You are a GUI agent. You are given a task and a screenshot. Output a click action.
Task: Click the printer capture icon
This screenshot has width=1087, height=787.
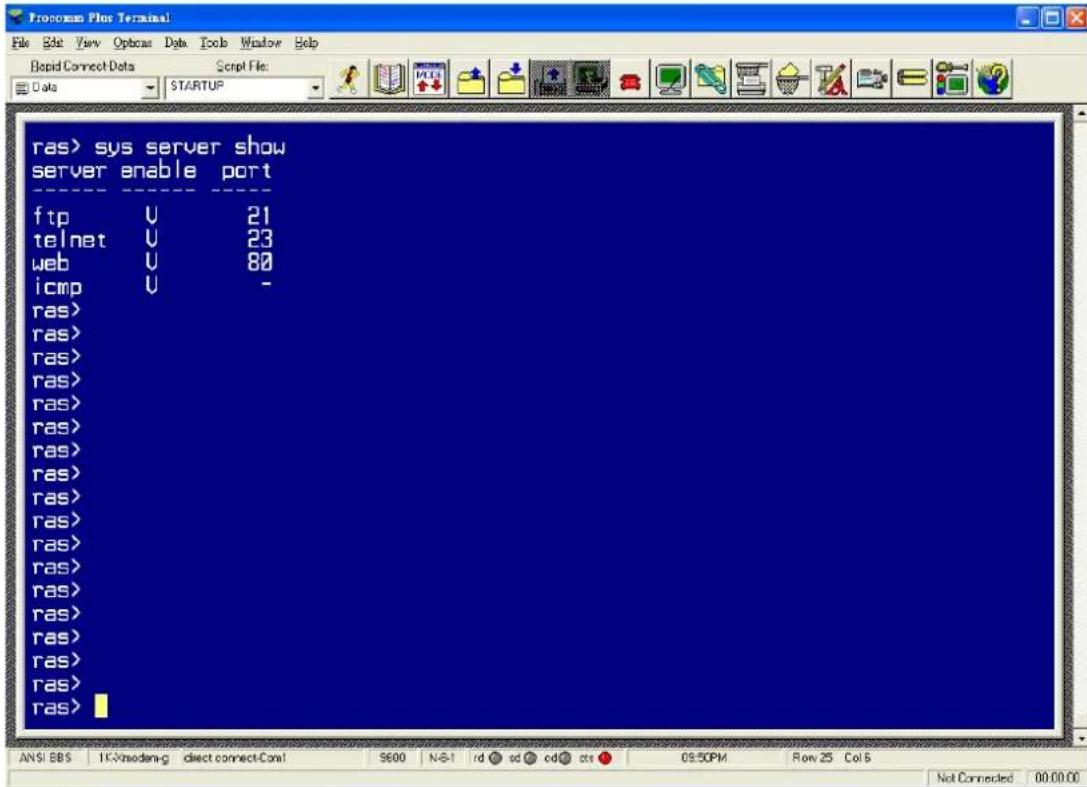[x=751, y=79]
